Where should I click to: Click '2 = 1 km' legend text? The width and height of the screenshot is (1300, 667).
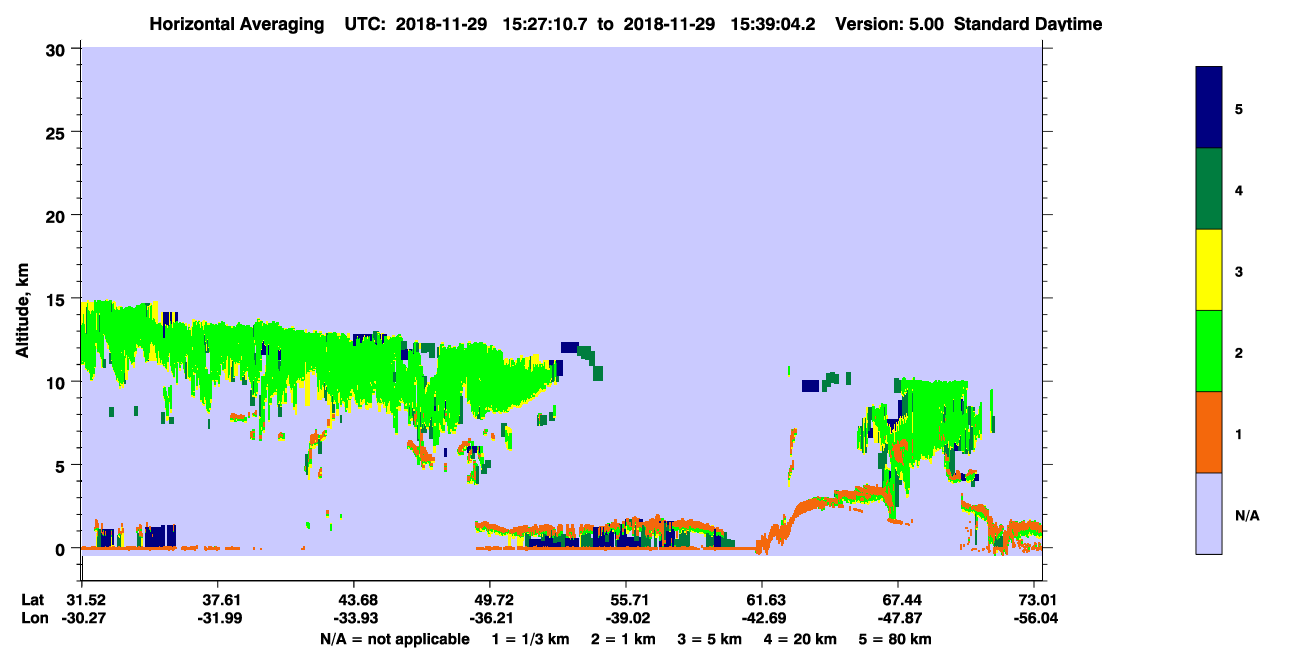click(x=623, y=639)
